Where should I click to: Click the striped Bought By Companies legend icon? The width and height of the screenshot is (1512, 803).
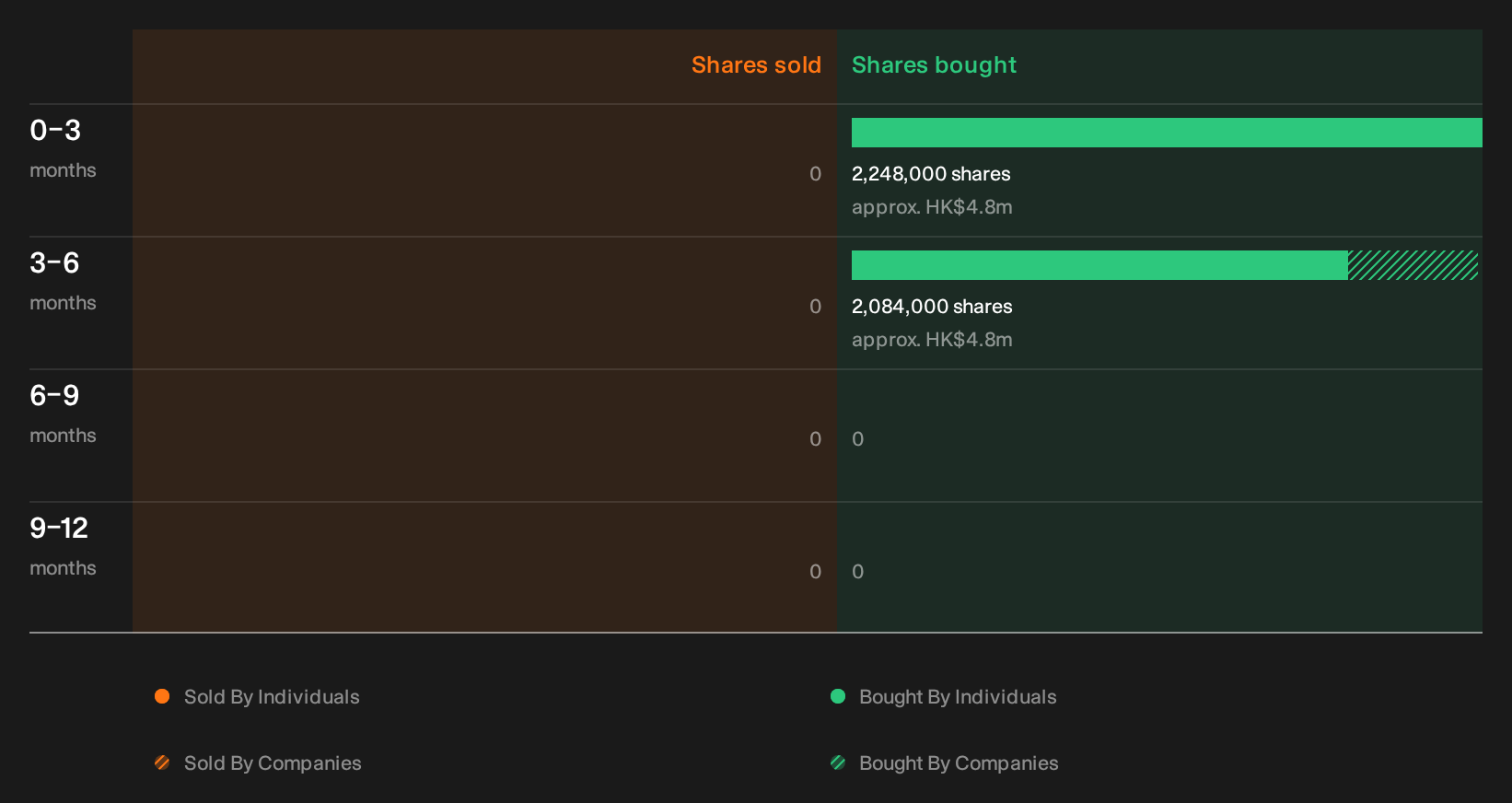click(x=838, y=762)
